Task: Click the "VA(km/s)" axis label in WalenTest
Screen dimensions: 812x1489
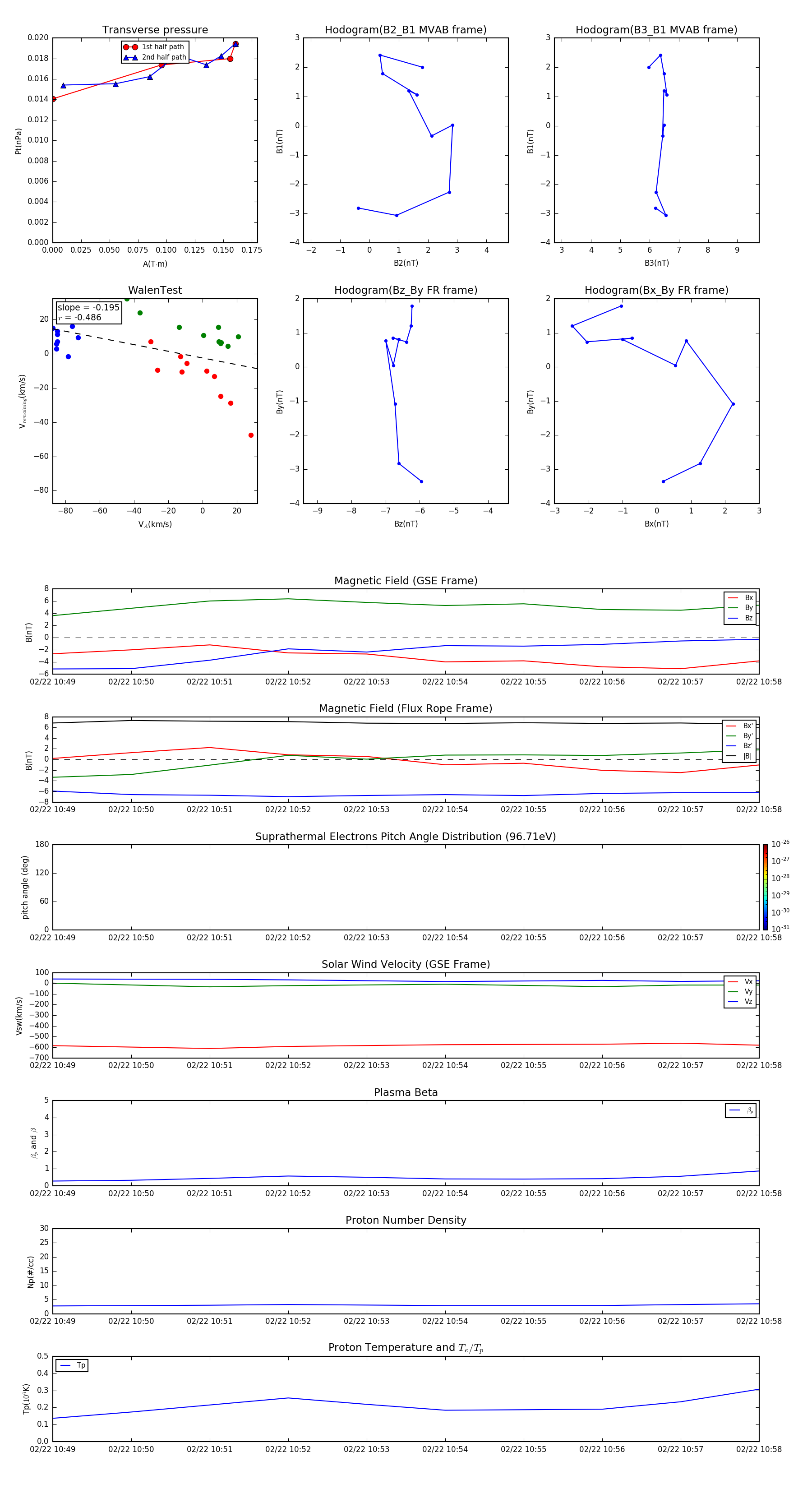Action: click(155, 524)
